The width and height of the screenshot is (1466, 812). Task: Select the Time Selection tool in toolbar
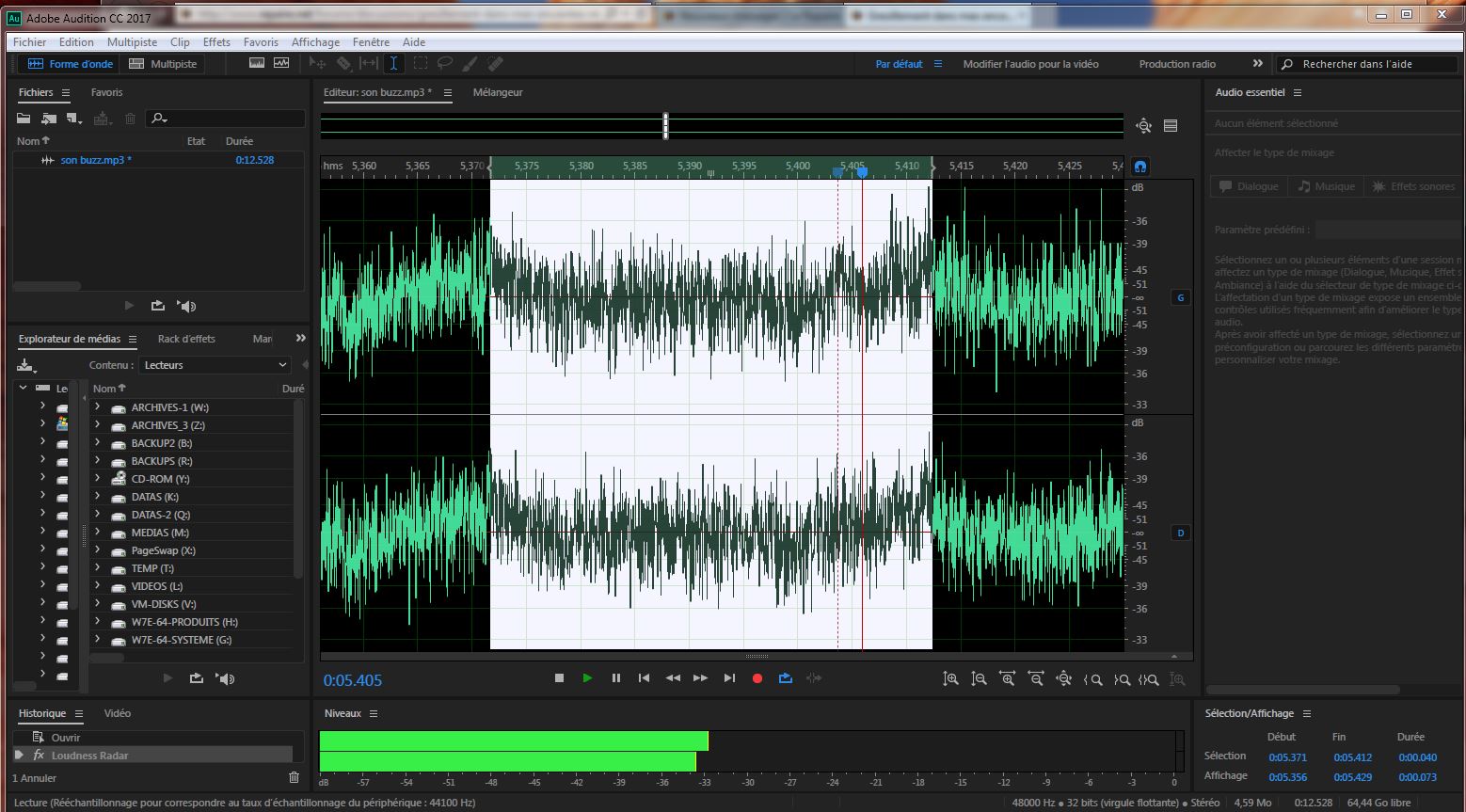(393, 64)
